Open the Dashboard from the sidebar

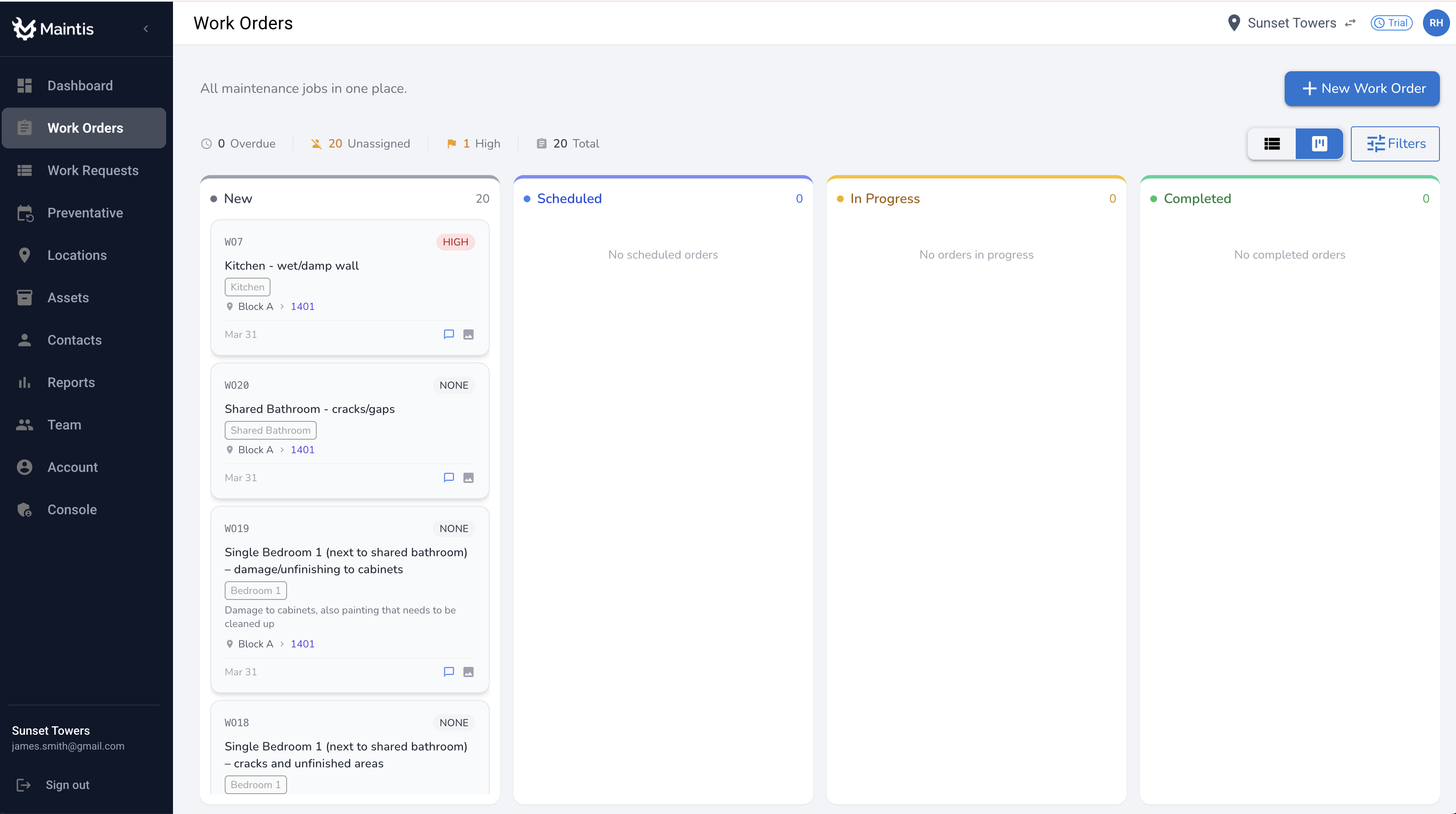(79, 85)
